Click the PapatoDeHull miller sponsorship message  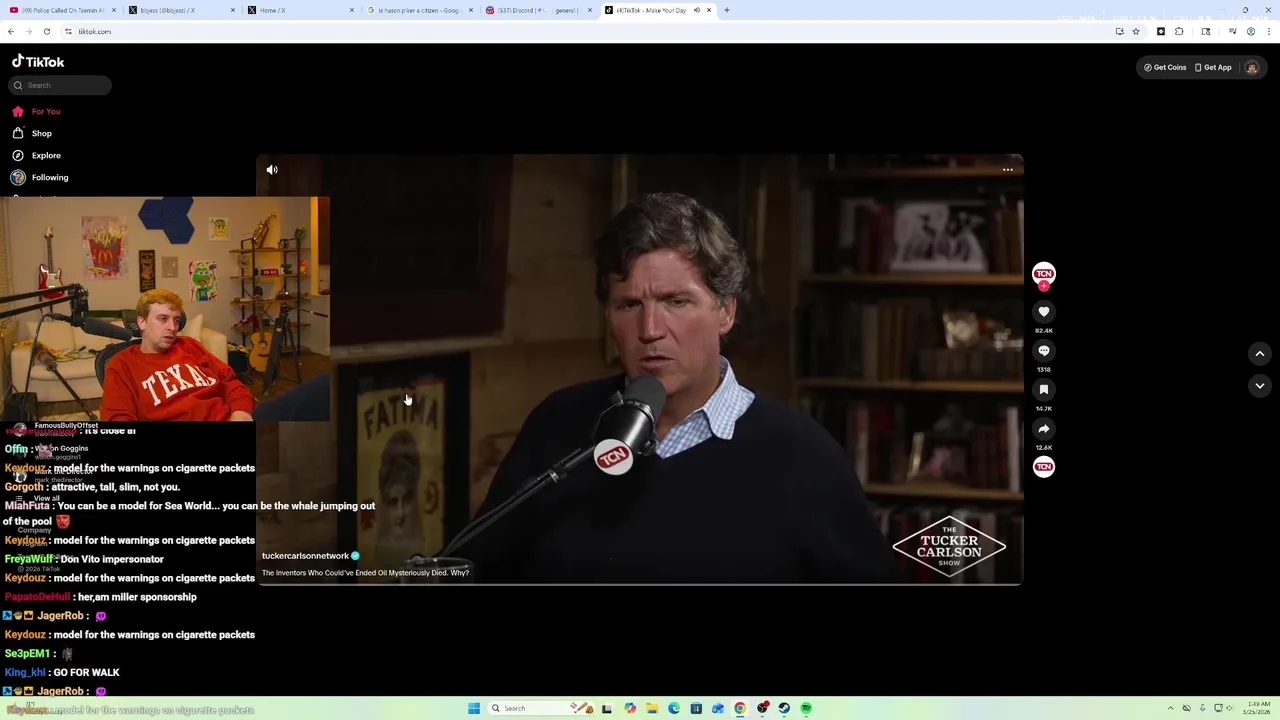pos(100,597)
